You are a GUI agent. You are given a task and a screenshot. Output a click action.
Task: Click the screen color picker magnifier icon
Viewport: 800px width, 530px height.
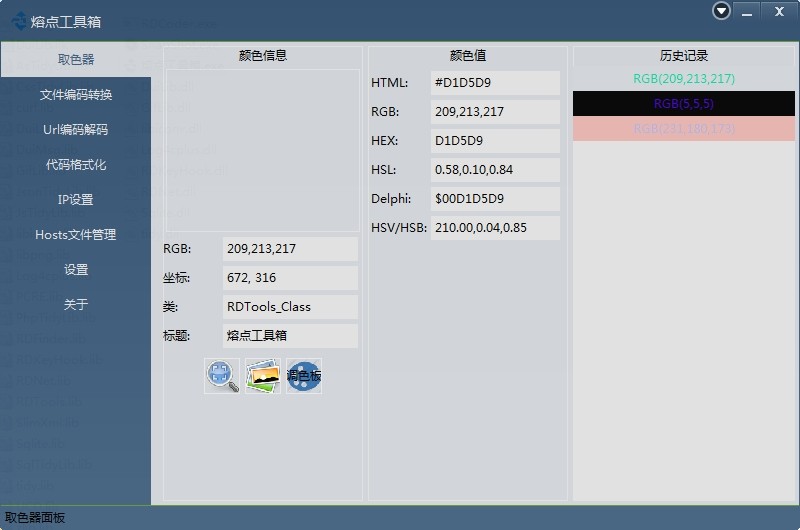[x=222, y=376]
